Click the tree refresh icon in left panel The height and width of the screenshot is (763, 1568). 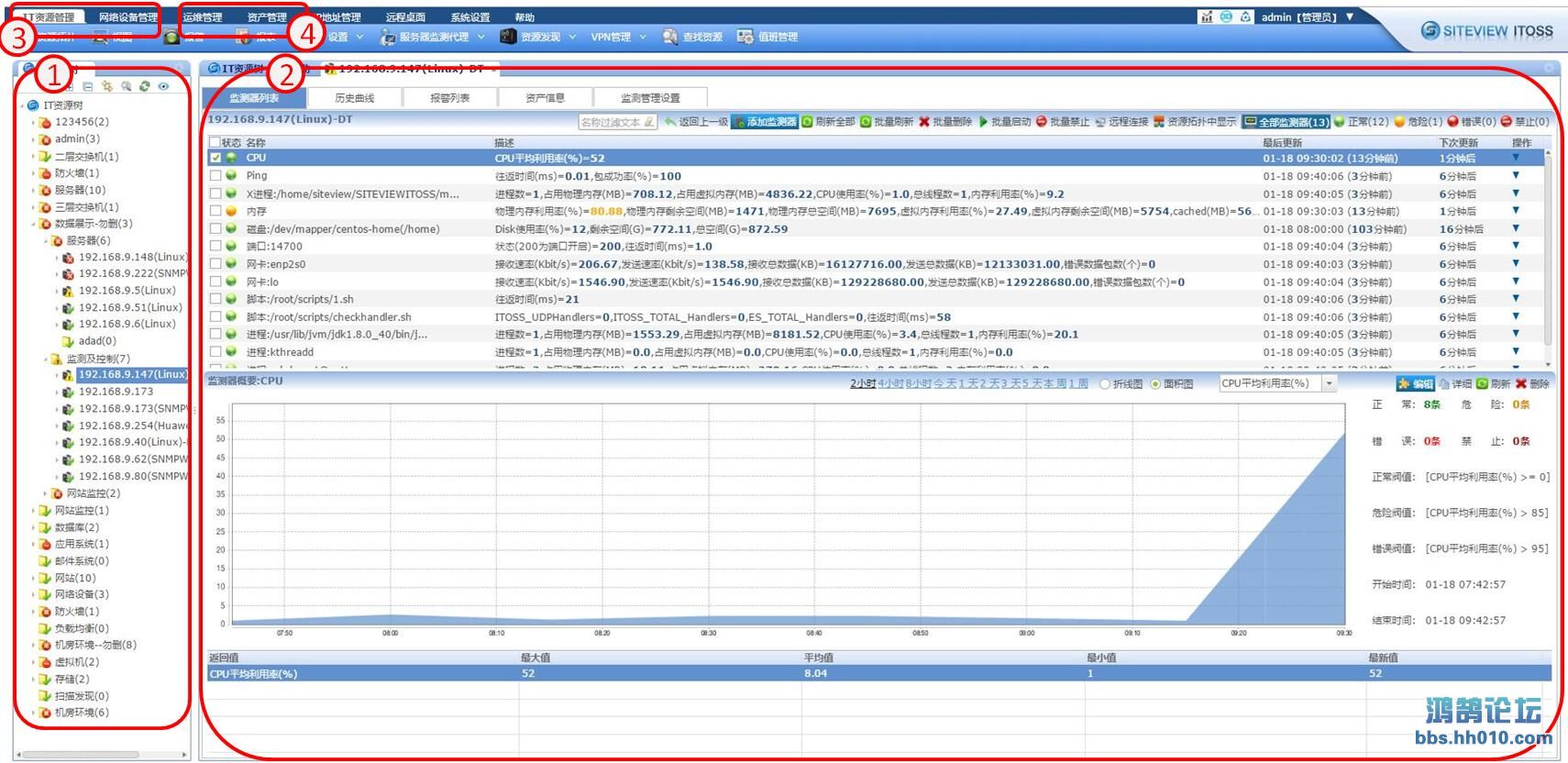(x=144, y=86)
